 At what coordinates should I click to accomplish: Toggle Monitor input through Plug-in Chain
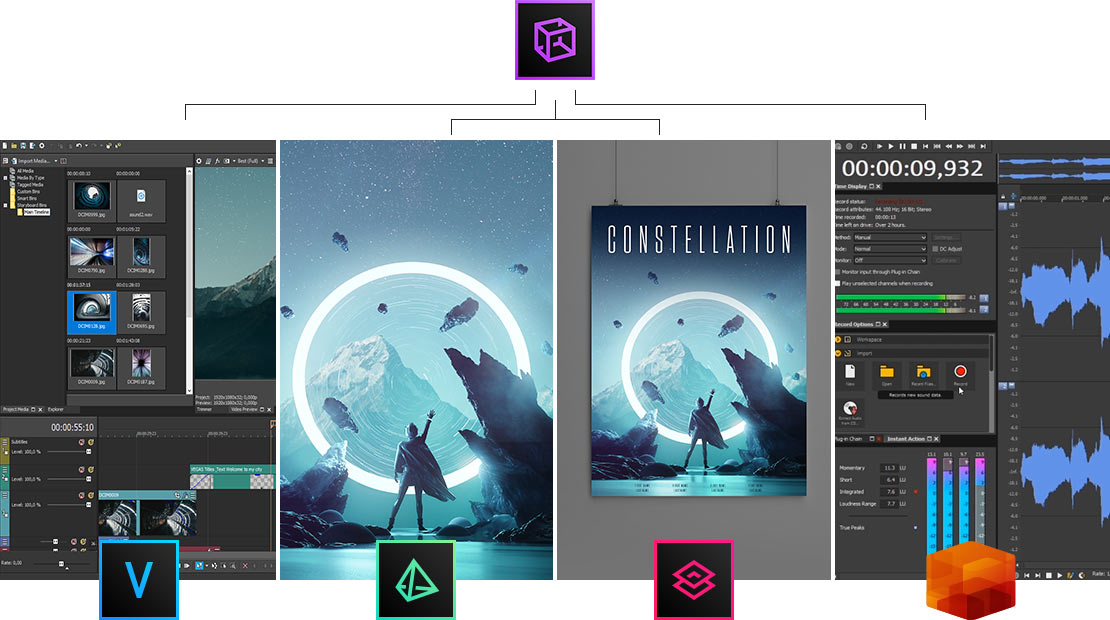[x=838, y=272]
